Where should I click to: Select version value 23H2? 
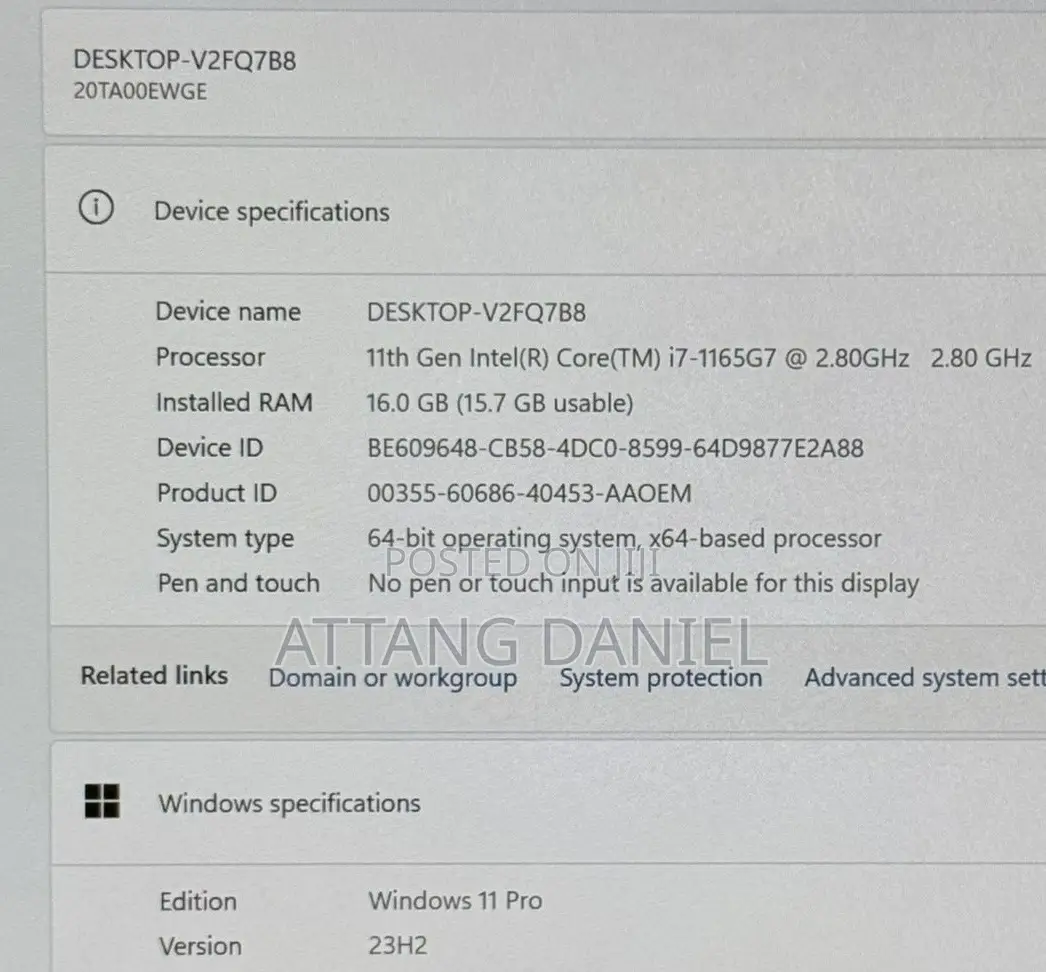tap(398, 946)
